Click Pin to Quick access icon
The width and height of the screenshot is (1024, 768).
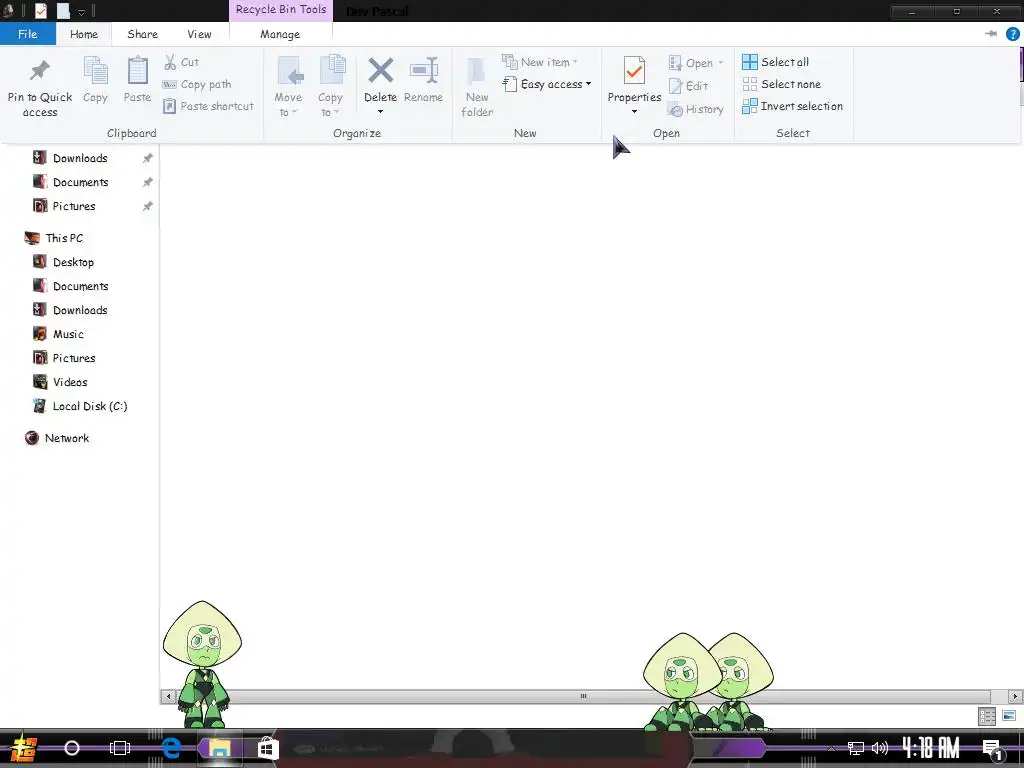[x=40, y=71]
